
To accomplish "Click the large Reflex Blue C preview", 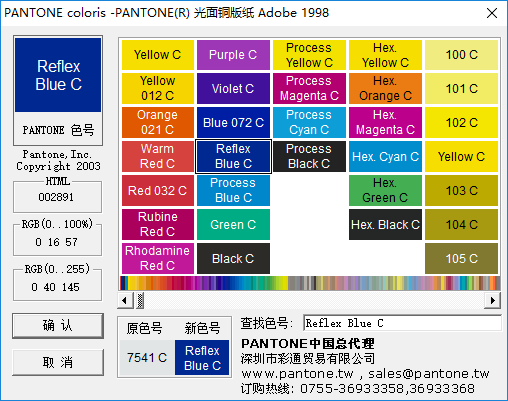I will [x=58, y=75].
